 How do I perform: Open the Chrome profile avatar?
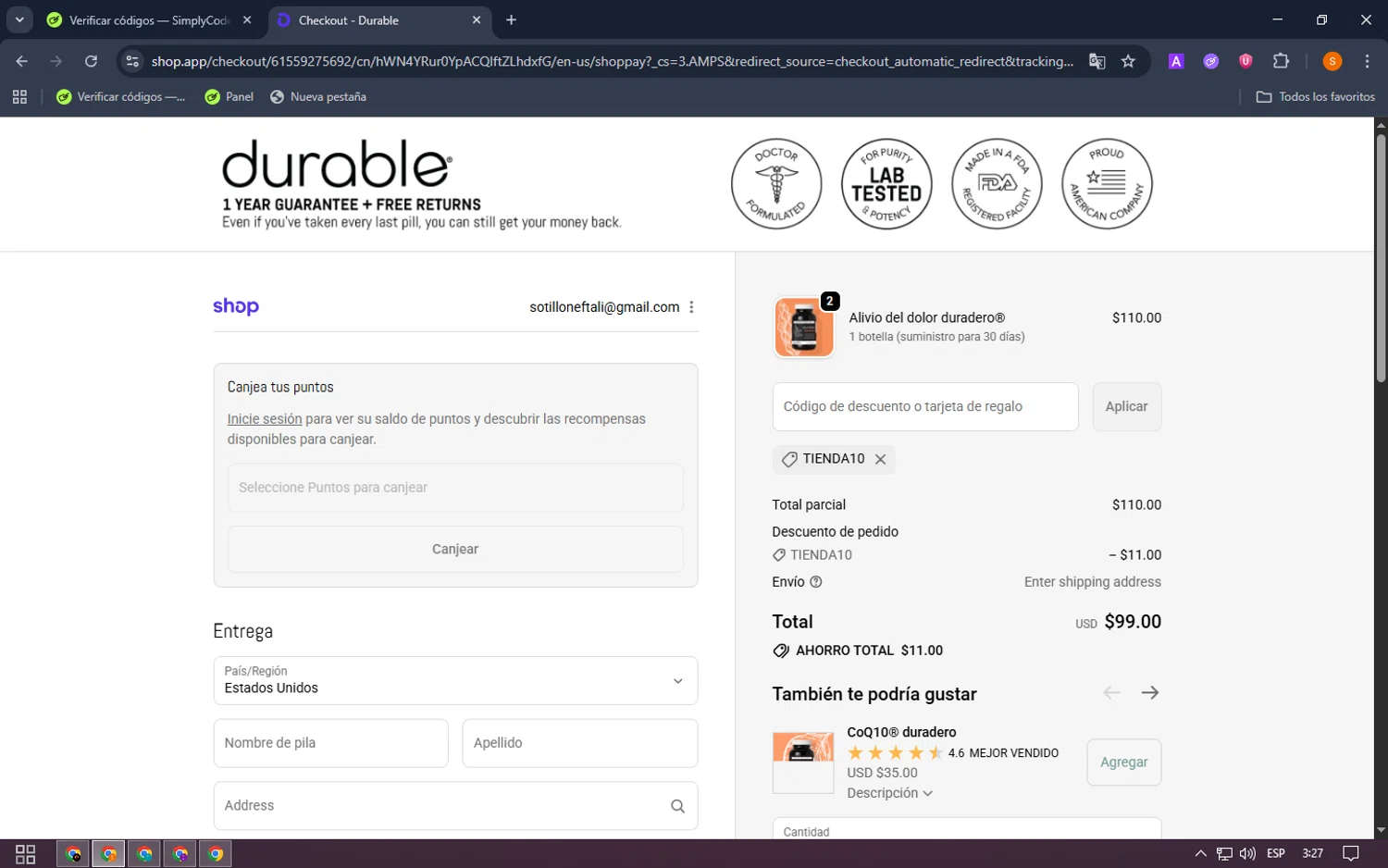1332,61
